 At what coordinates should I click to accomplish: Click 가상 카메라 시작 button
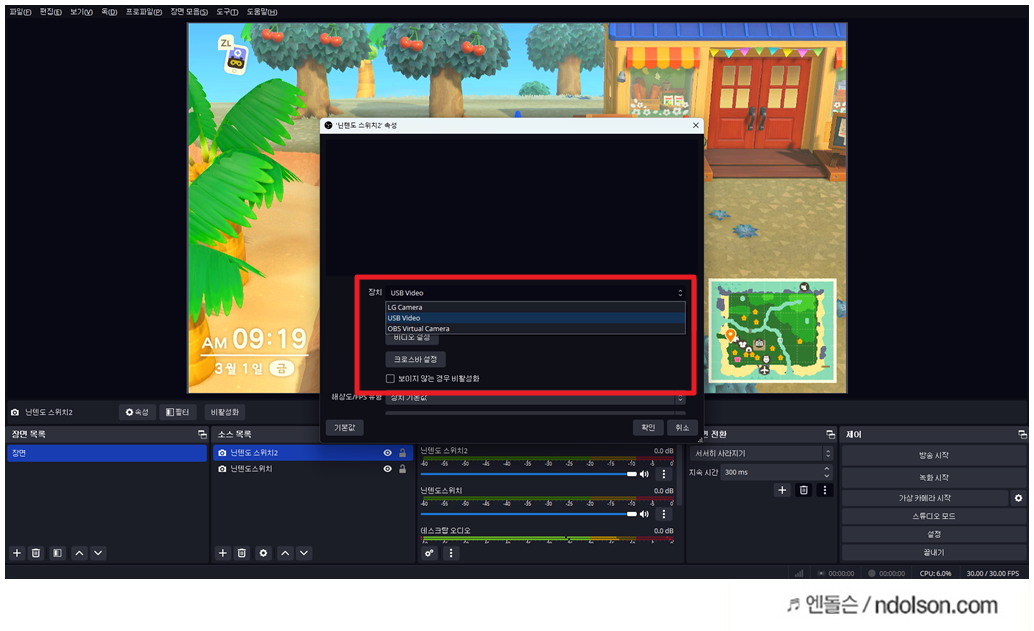pos(925,498)
